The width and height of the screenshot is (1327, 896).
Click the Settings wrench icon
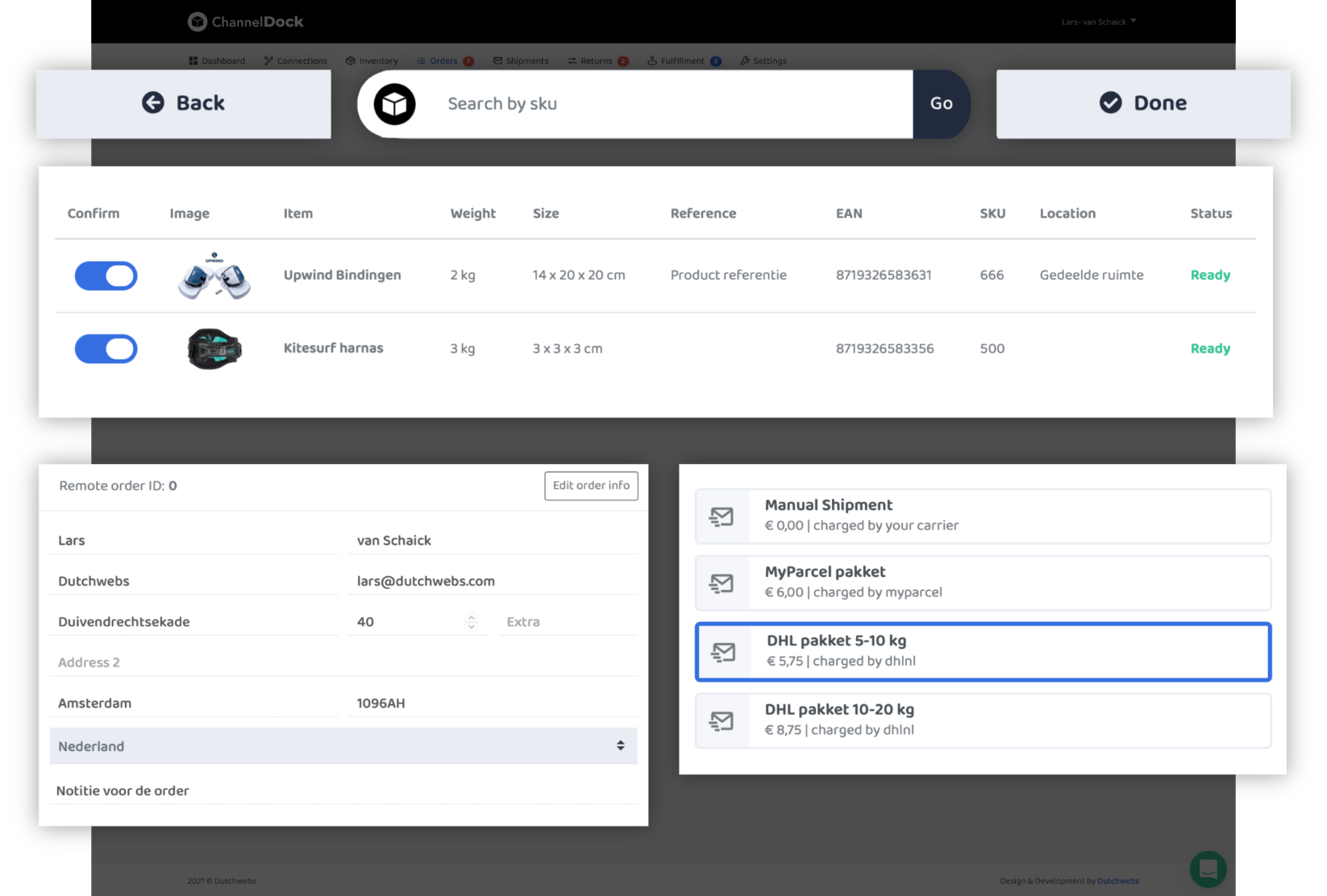click(745, 61)
